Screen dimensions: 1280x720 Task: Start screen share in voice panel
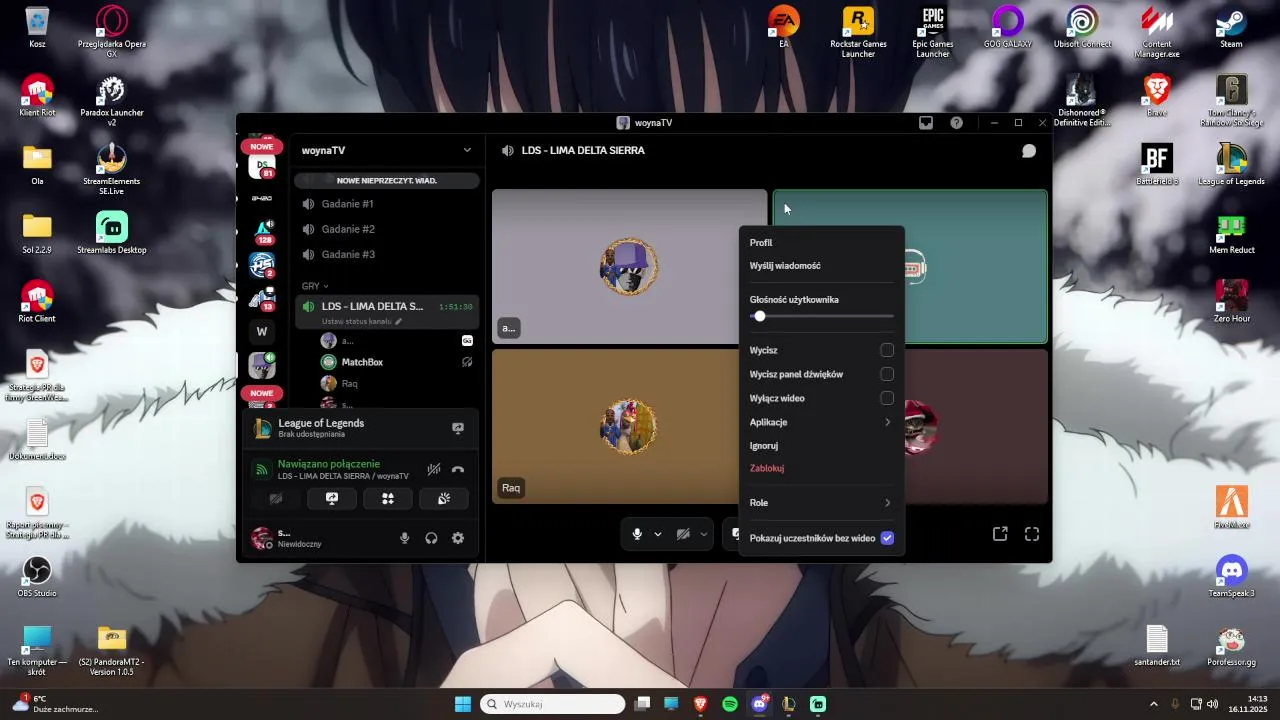(x=332, y=499)
